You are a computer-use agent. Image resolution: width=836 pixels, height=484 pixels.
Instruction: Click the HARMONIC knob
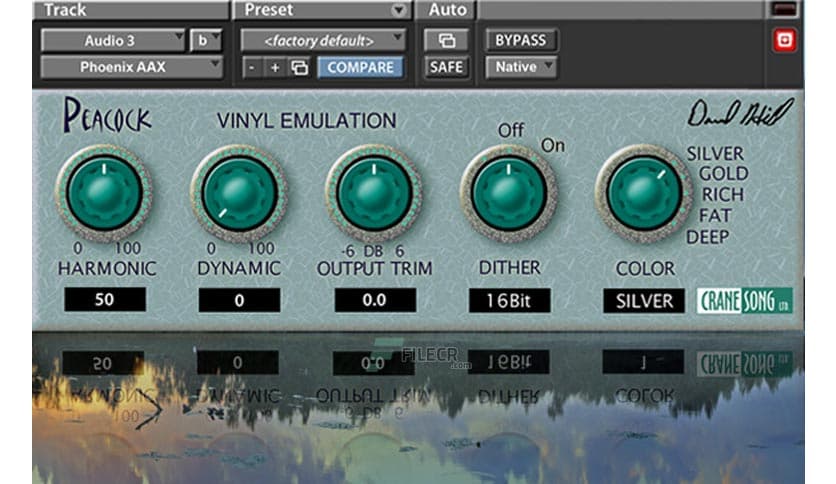(106, 193)
